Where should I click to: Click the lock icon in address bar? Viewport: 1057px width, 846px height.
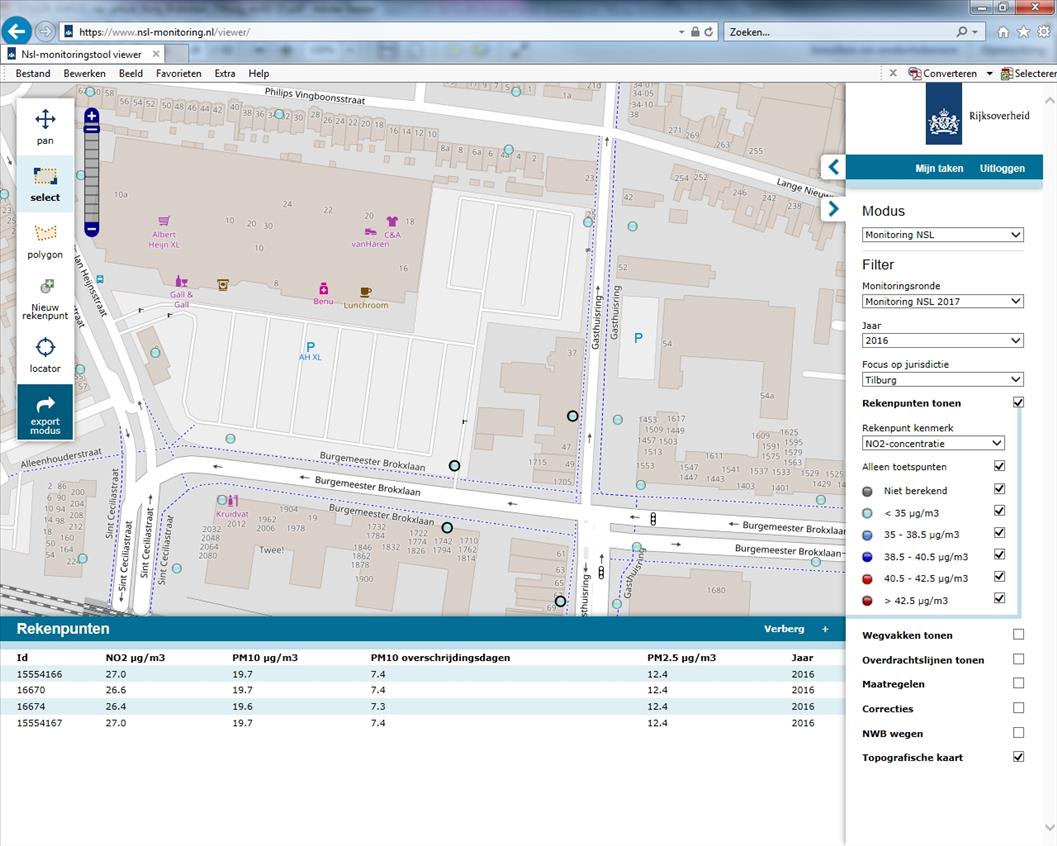coord(694,32)
